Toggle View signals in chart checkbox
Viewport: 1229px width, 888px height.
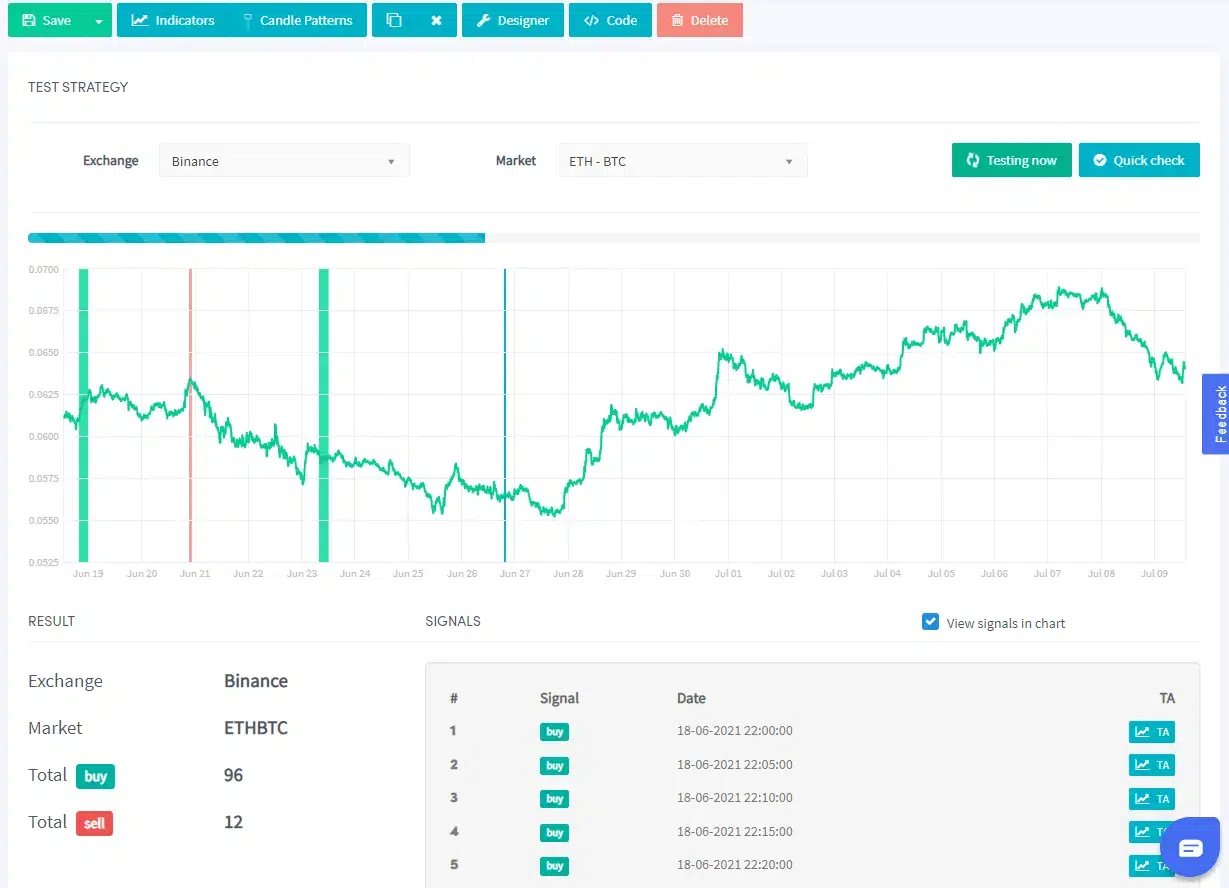point(930,622)
